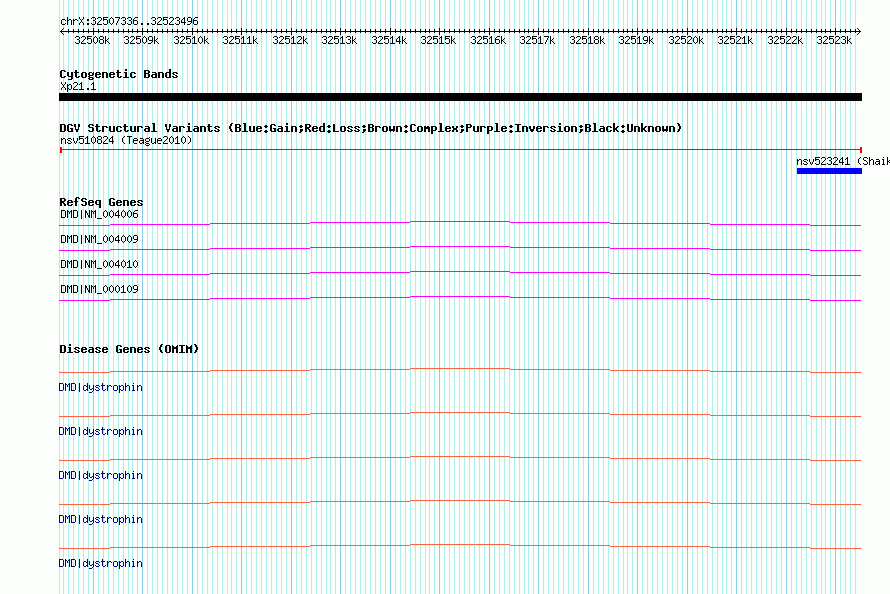The image size is (890, 594).
Task: Click the 32509k ruler tick label
Action: 141,41
